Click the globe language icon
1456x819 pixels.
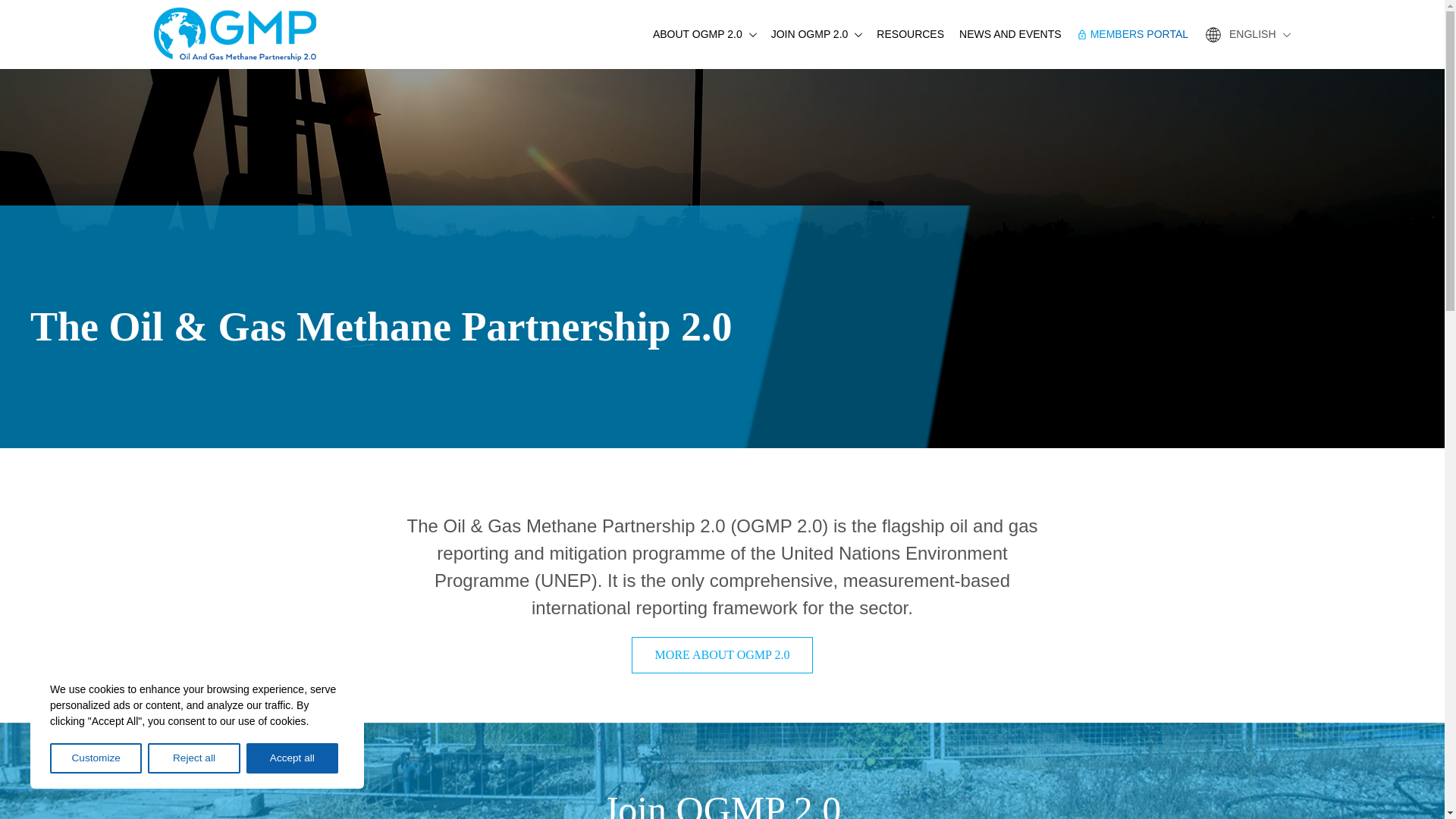tap(1213, 35)
